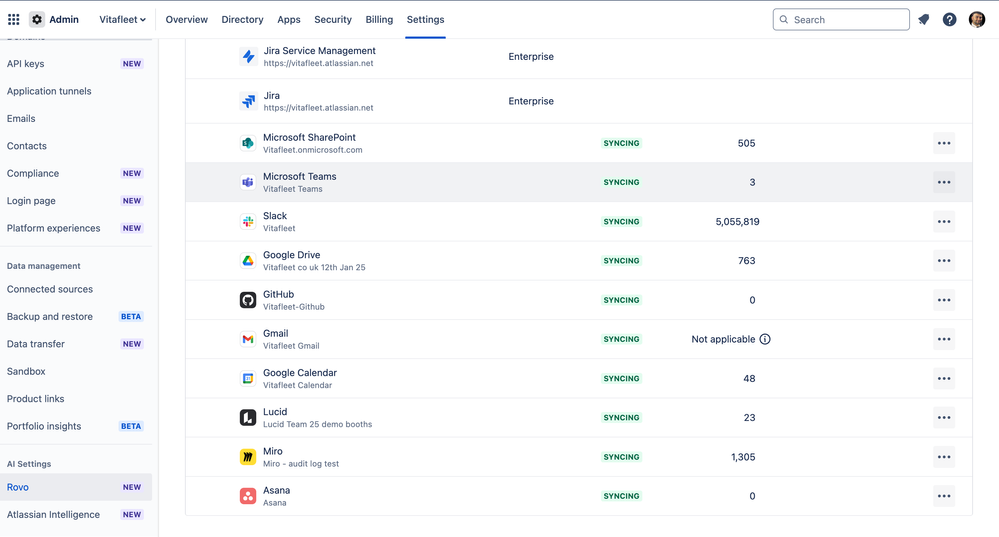Screen dimensions: 999x537
Task: Click the SharePoint count 505
Action: pos(746,143)
